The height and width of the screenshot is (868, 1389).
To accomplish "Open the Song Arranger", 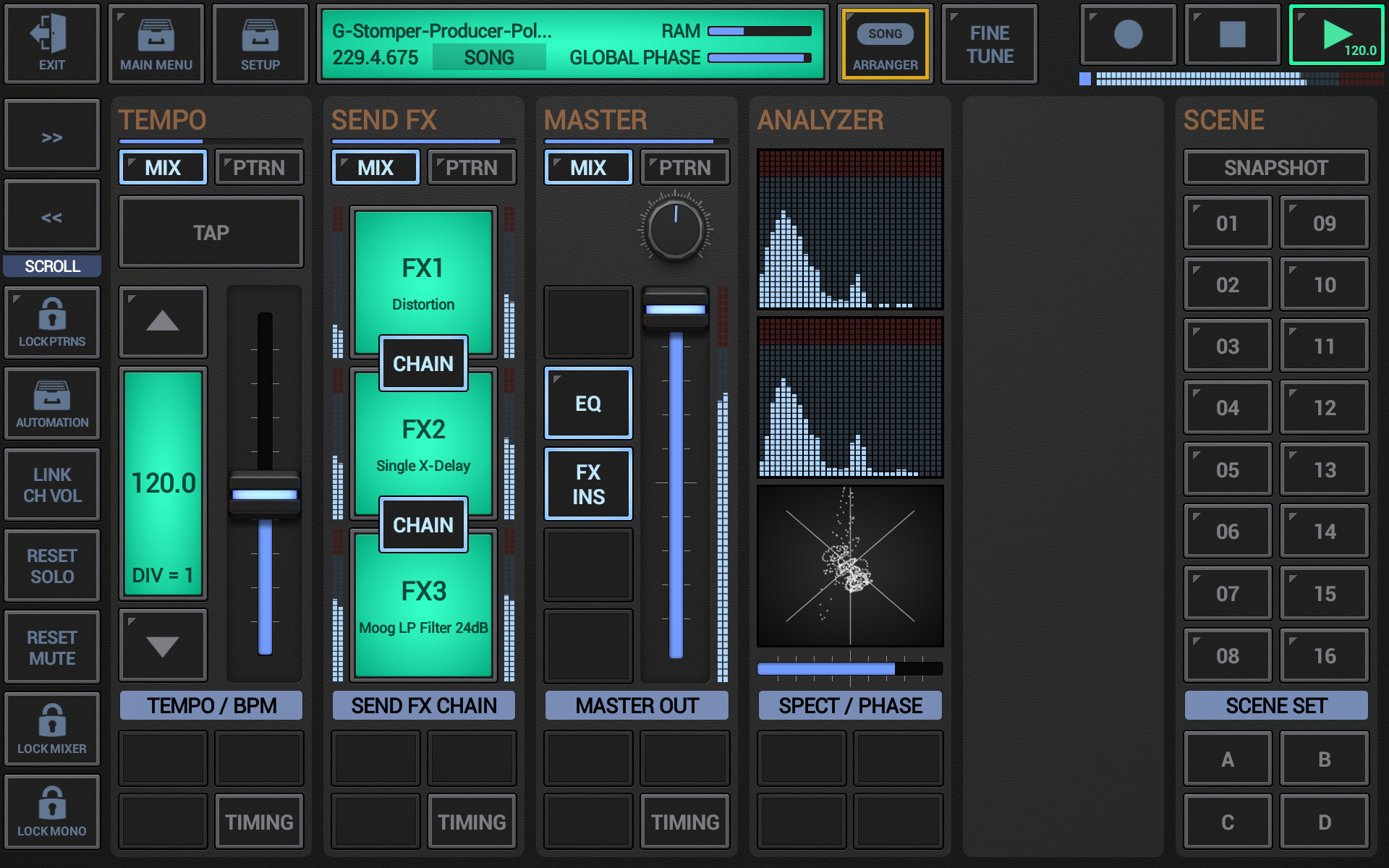I will [x=885, y=43].
